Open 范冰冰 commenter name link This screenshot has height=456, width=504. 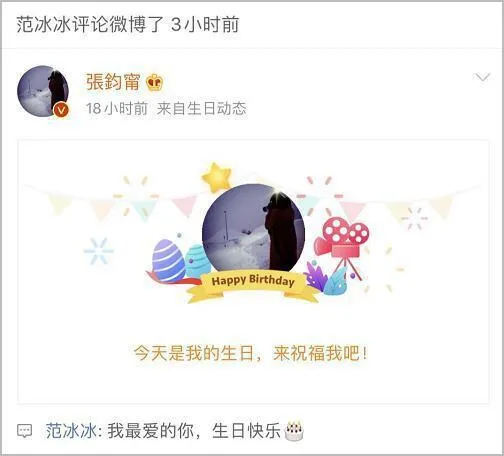pos(70,431)
